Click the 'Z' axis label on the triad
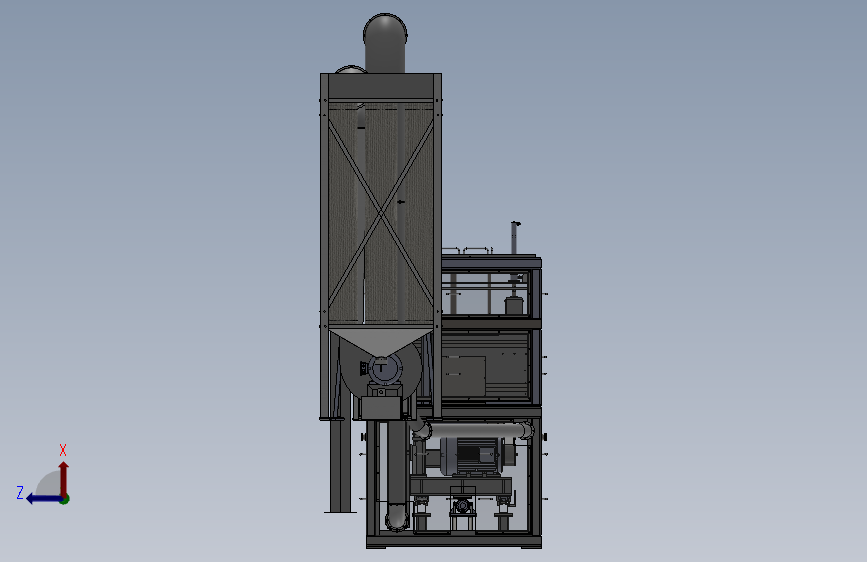Image resolution: width=867 pixels, height=562 pixels. tap(20, 492)
